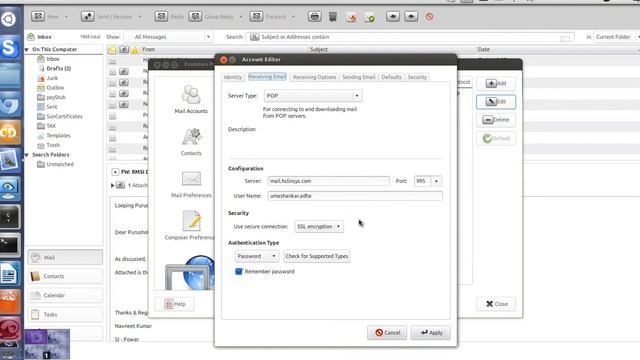Open Composer Preferences section icon
The width and height of the screenshot is (640, 360).
190,225
